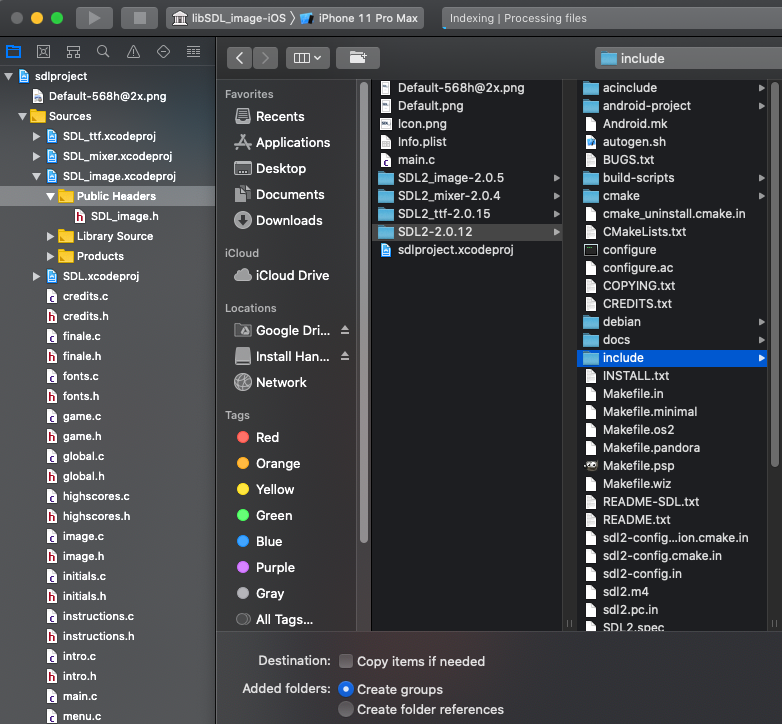
Task: Collapse Public Headers group triangle
Action: (x=50, y=196)
